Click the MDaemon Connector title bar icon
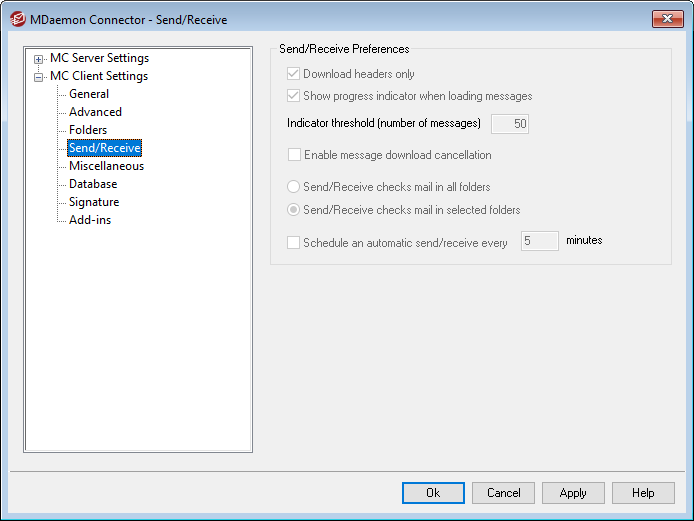The width and height of the screenshot is (694, 521). pos(17,20)
